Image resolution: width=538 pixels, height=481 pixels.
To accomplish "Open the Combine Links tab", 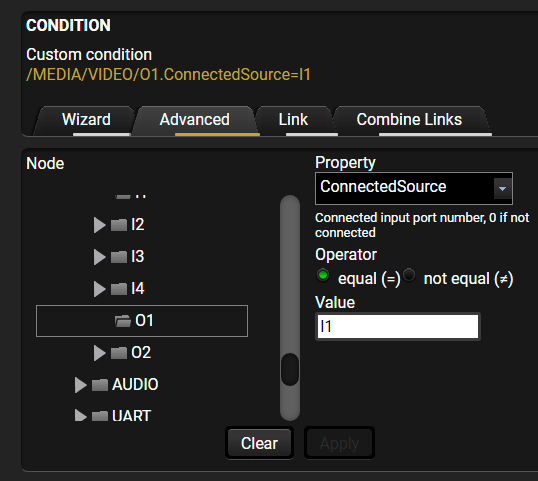I will point(409,120).
